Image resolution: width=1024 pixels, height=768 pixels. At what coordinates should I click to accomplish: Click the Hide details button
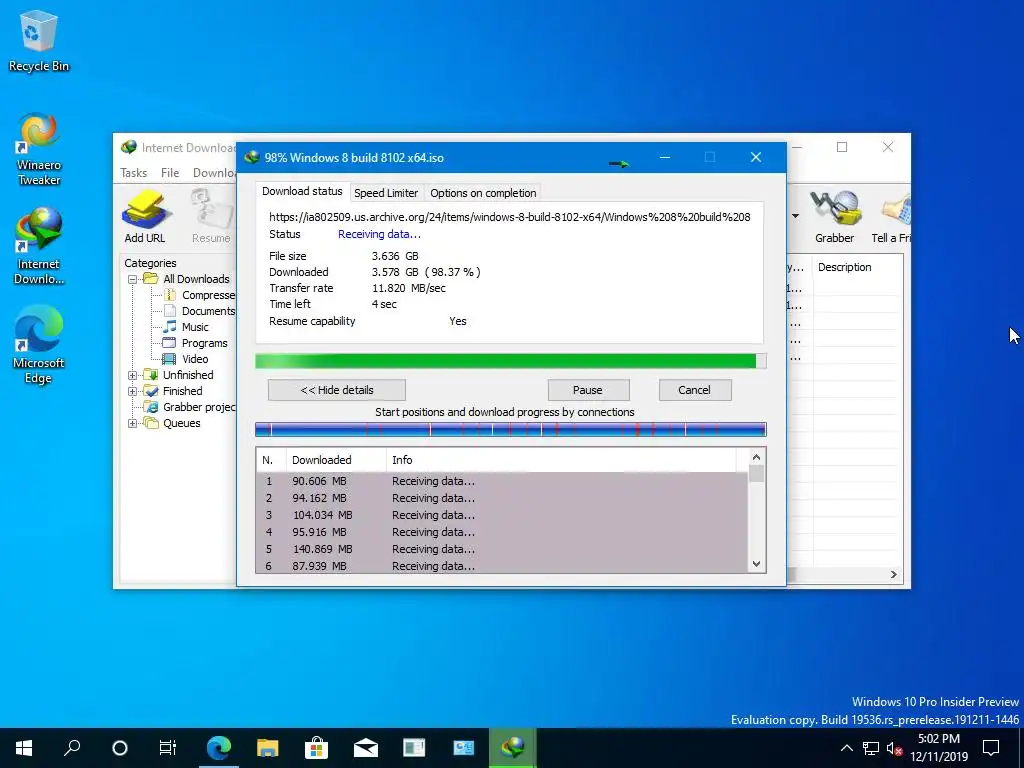click(336, 390)
